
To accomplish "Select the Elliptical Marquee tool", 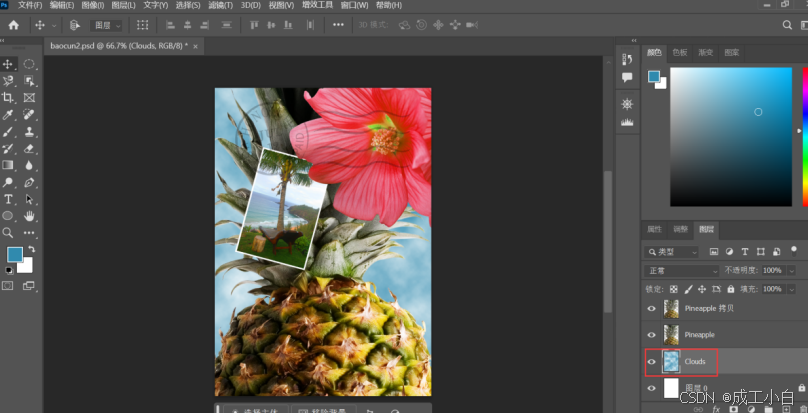I will tap(29, 64).
